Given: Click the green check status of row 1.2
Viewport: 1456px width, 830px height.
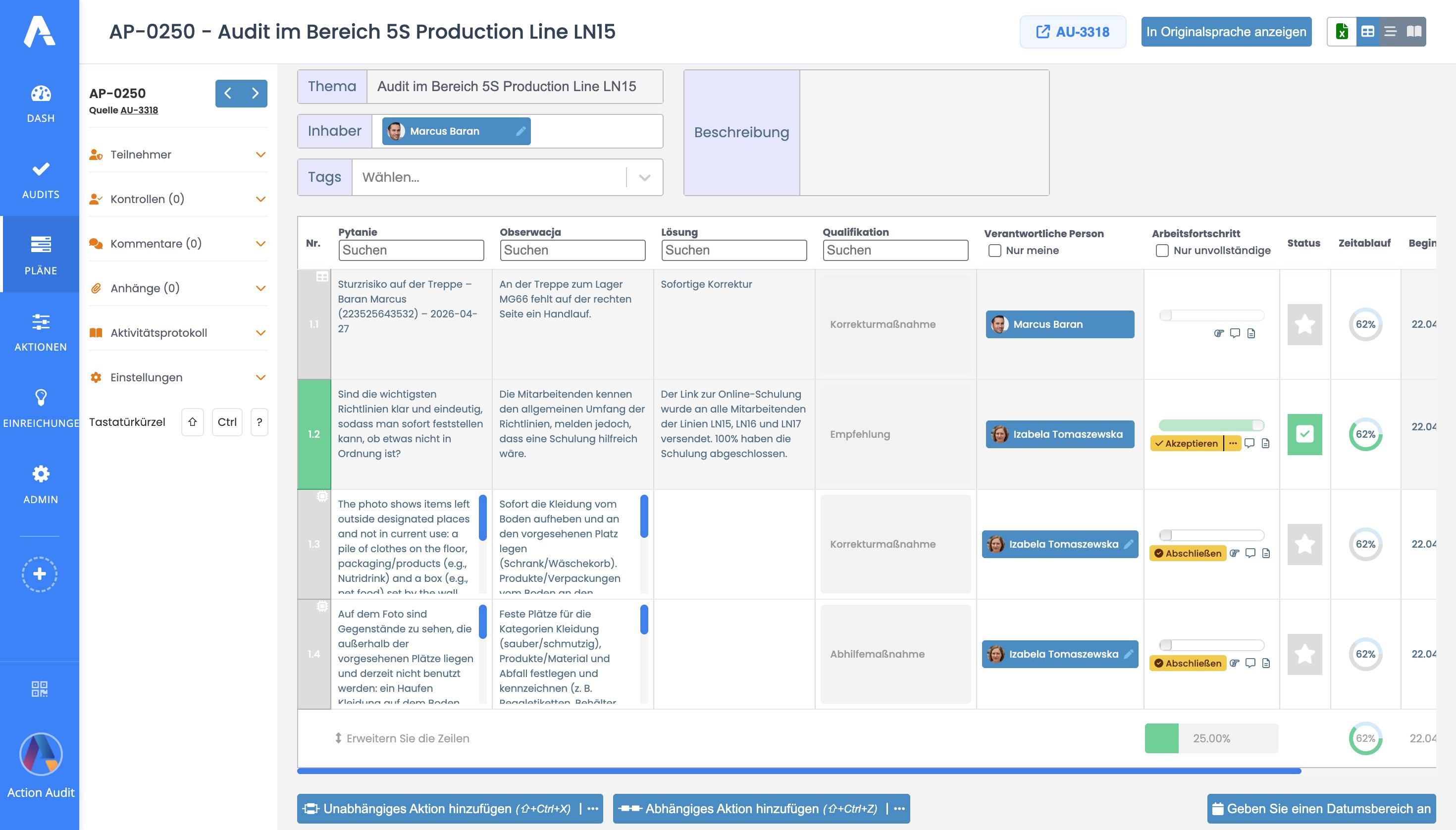Looking at the screenshot, I should [1304, 434].
